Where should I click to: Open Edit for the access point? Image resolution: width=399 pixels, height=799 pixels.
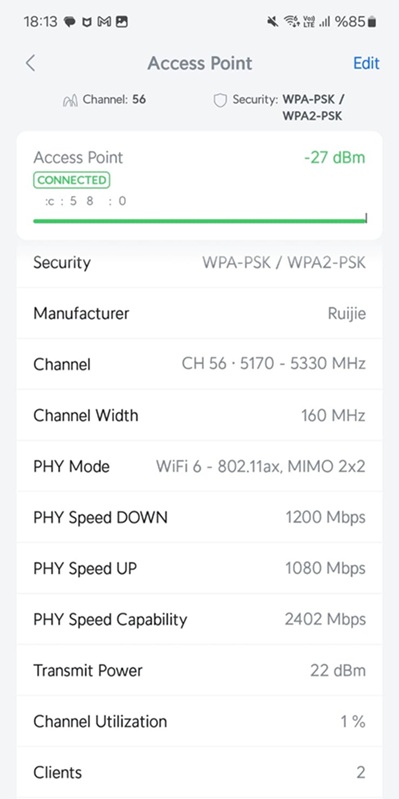point(366,63)
